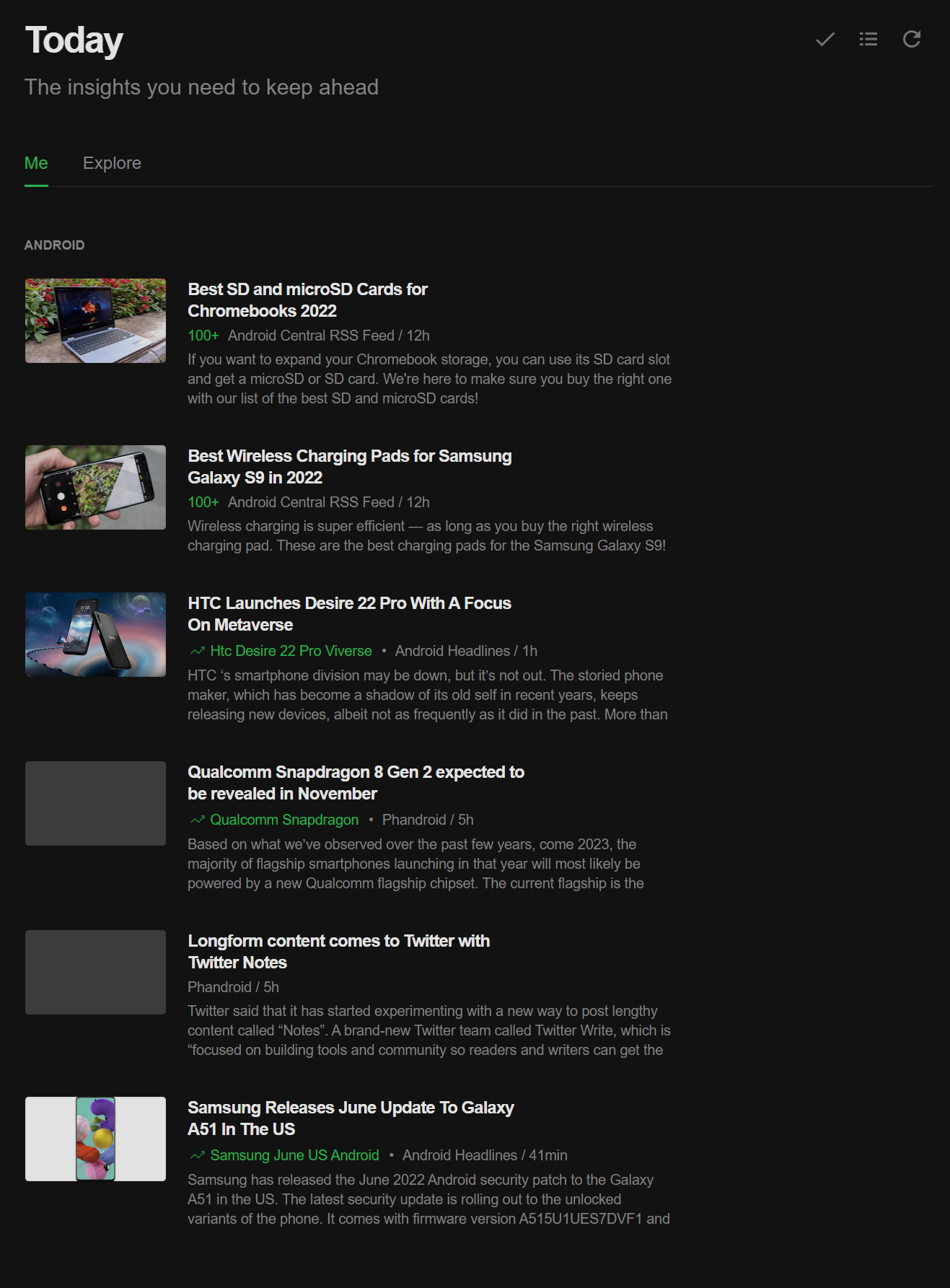Select the Qualcomm Snapdragon trending topic
Viewport: 950px width, 1288px height.
click(284, 820)
